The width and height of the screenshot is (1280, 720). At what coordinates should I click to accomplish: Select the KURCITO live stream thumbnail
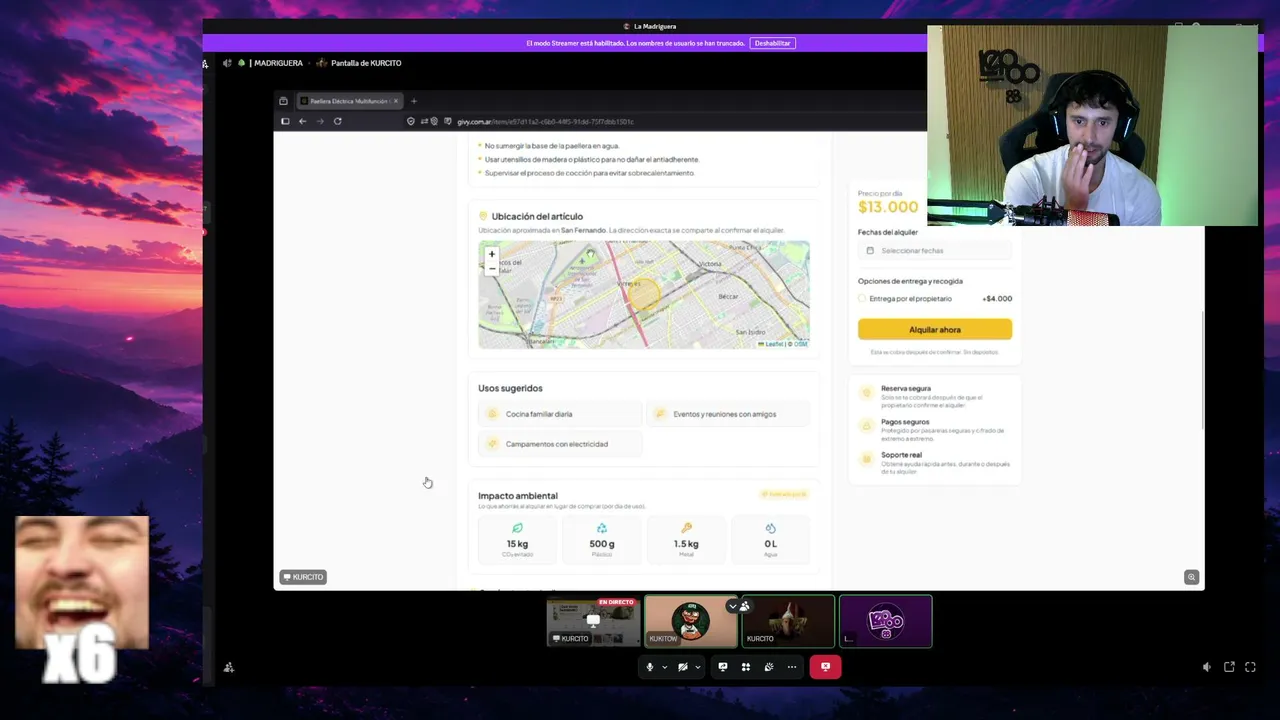coord(593,621)
